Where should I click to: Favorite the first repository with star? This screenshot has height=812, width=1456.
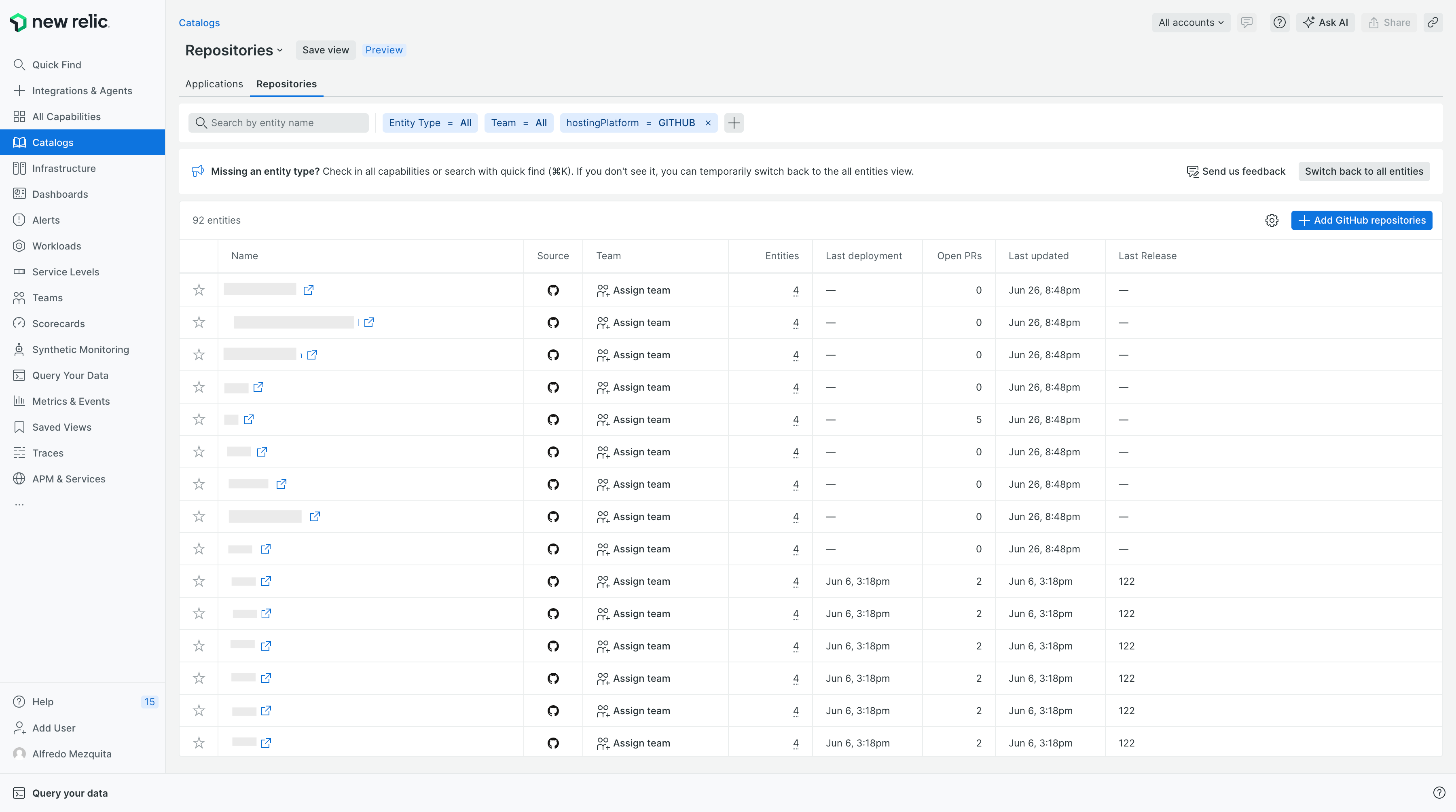click(199, 290)
